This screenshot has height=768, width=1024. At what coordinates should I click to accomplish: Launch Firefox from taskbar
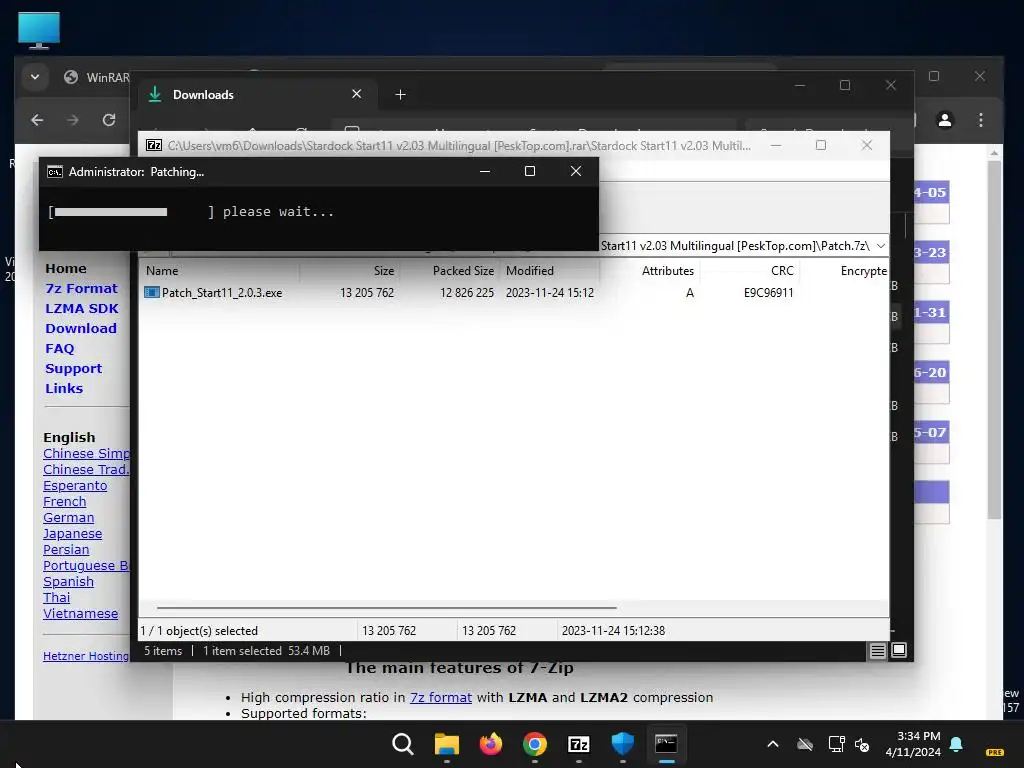pyautogui.click(x=490, y=744)
